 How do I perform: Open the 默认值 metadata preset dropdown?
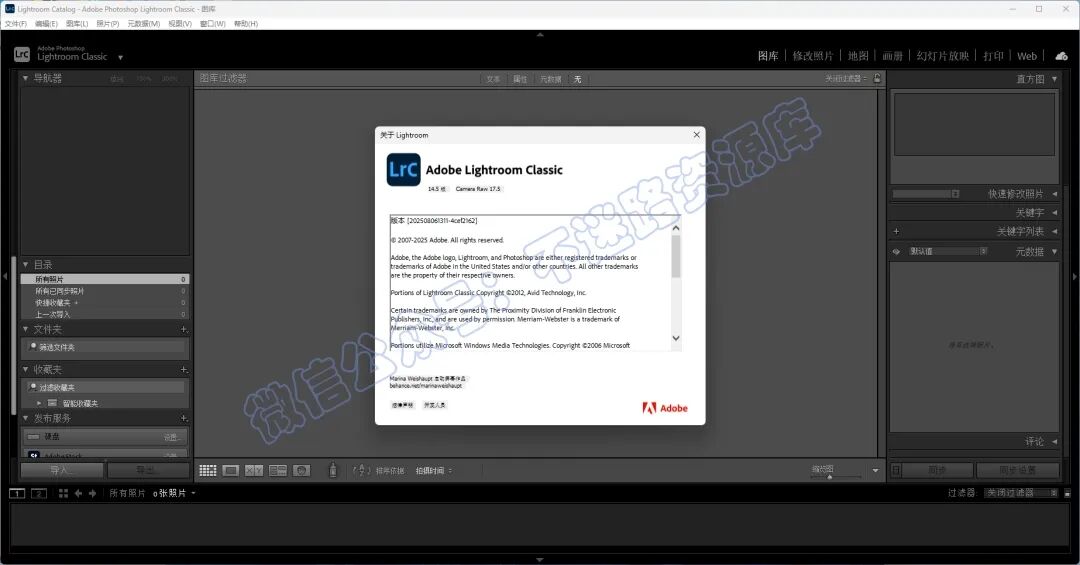(x=948, y=251)
